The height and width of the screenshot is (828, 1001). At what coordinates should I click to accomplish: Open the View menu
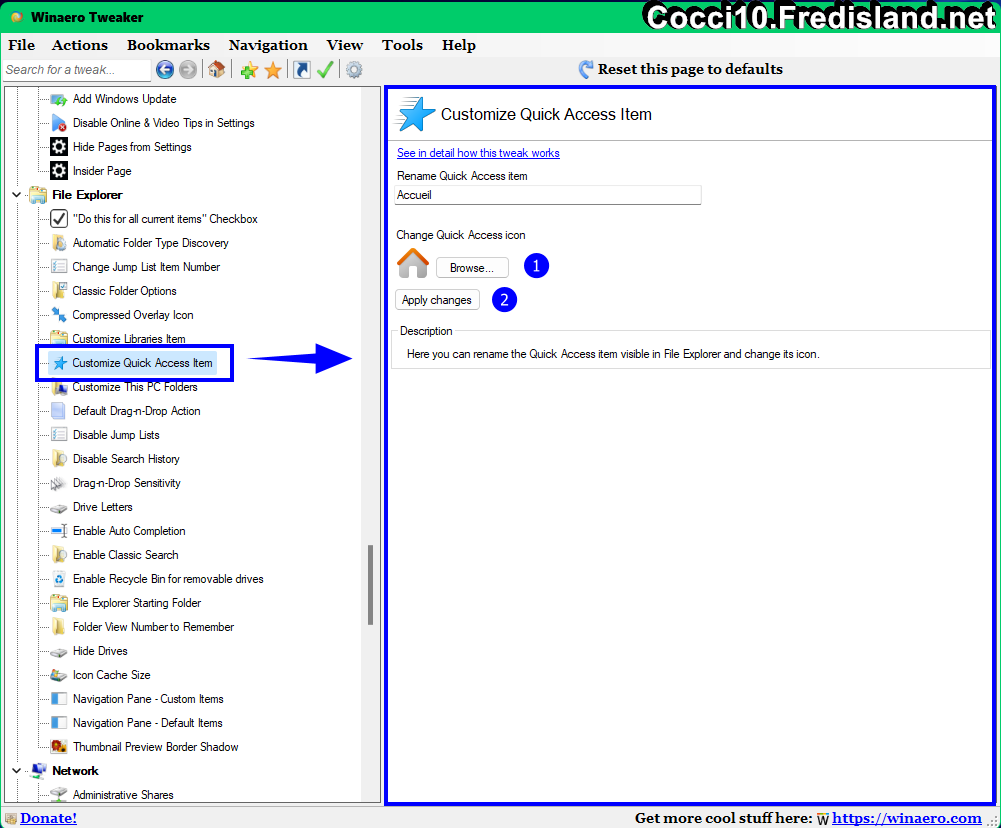coord(345,45)
